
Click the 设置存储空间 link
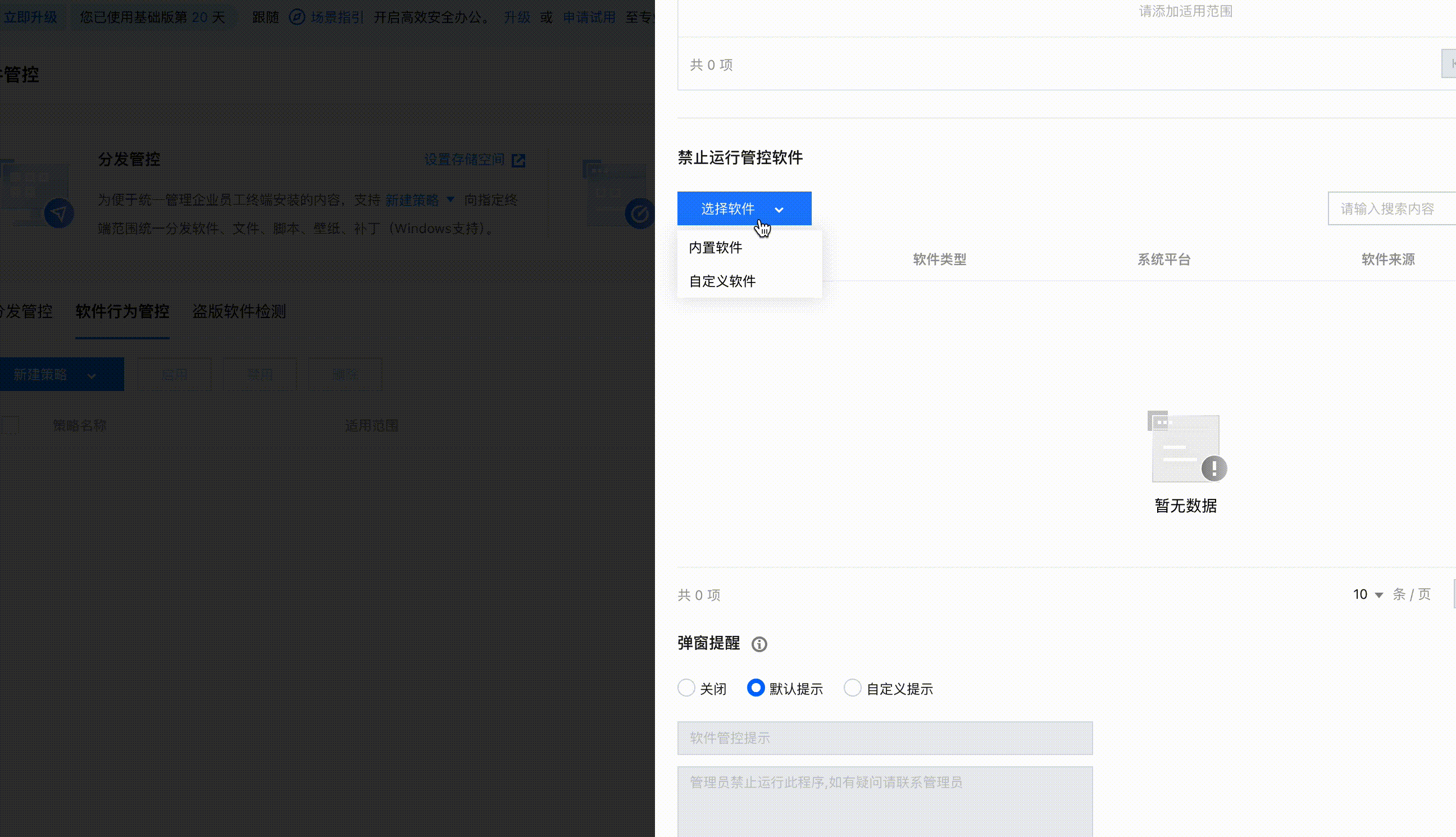point(464,160)
